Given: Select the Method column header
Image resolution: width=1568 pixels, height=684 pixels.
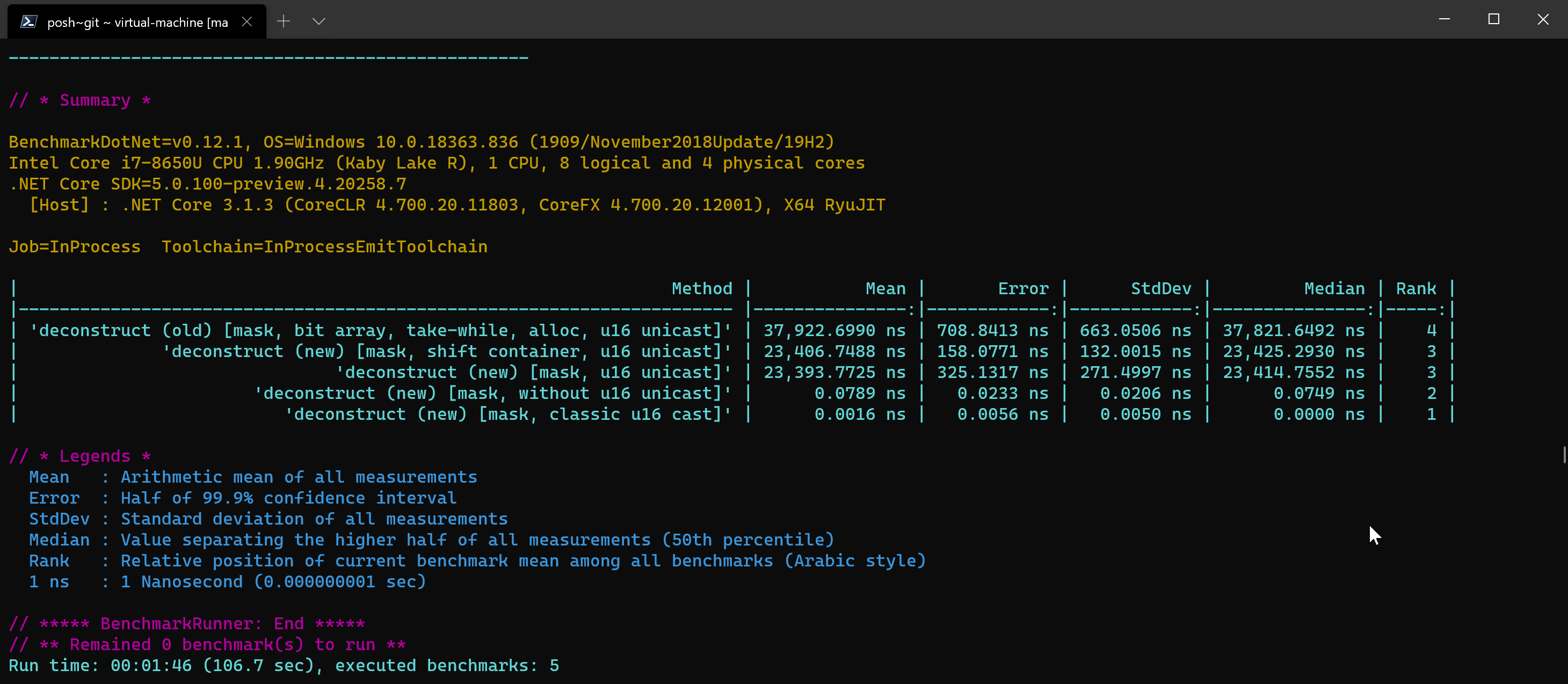Looking at the screenshot, I should click(x=701, y=288).
